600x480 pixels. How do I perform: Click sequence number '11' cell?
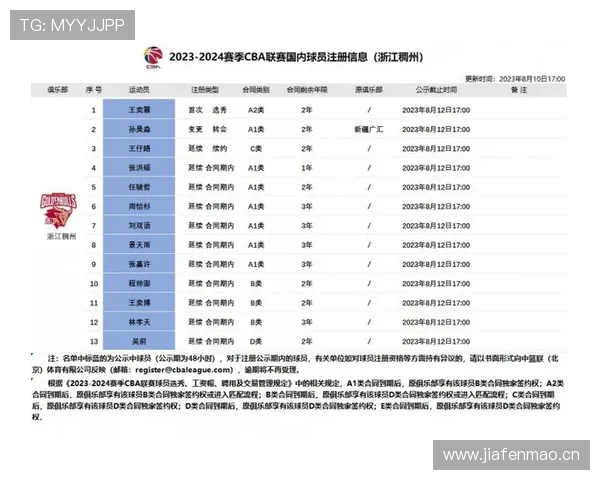pos(94,303)
